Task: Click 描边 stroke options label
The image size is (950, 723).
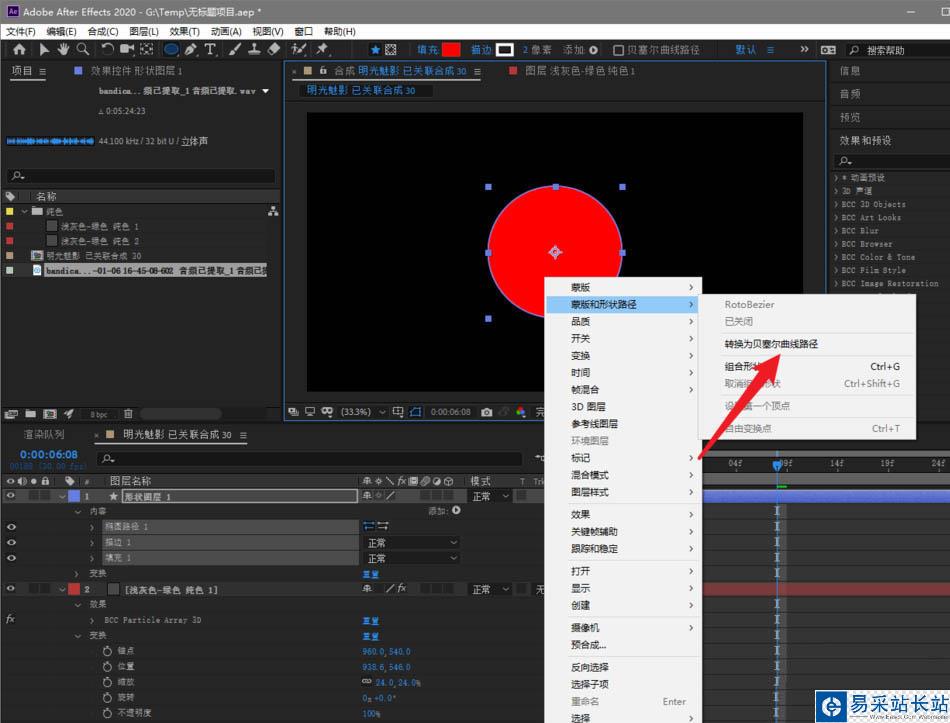Action: [x=482, y=50]
